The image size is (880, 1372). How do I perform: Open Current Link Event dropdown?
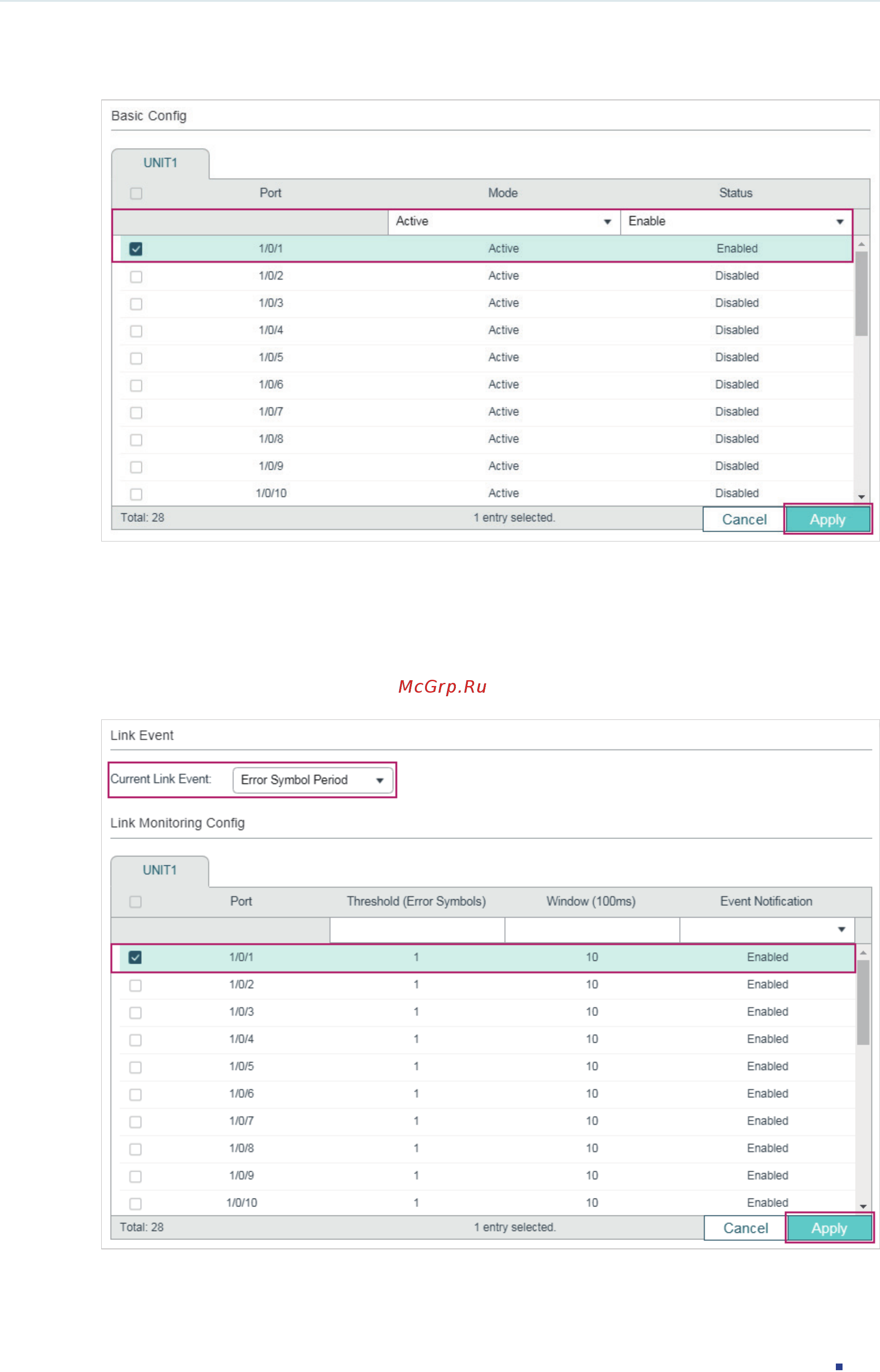coord(313,780)
